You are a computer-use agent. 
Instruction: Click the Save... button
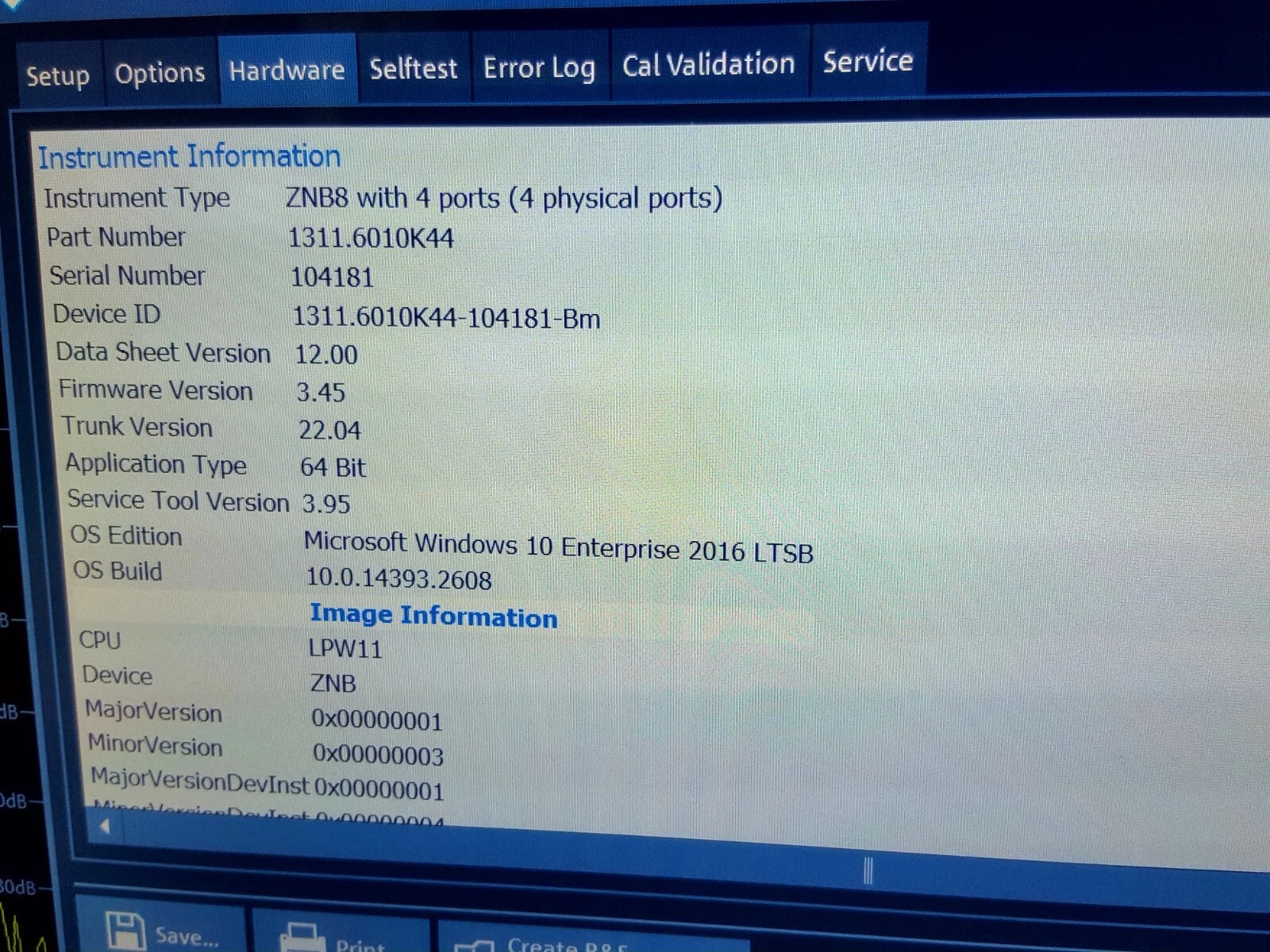pyautogui.click(x=161, y=925)
